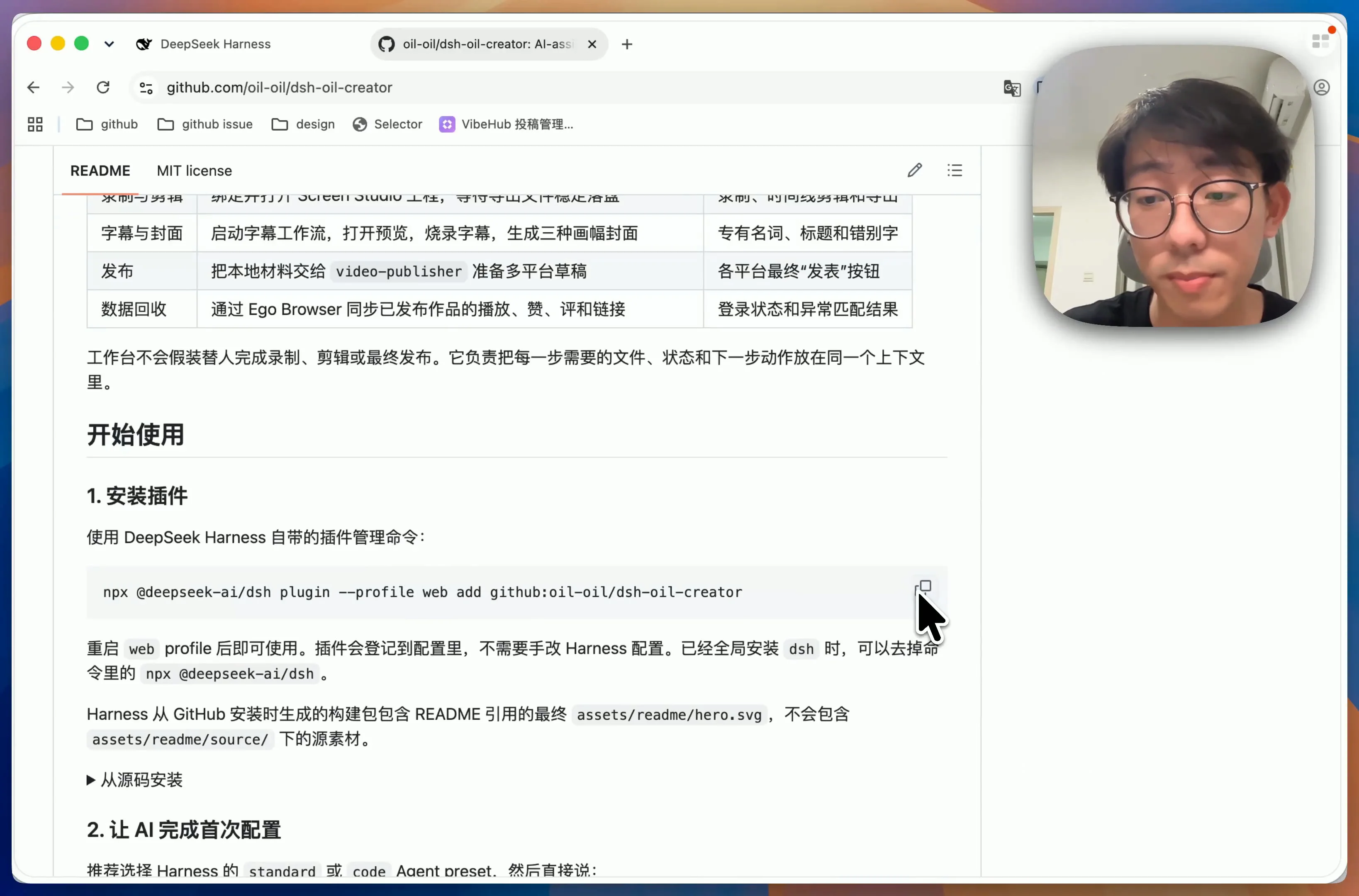Click the 专有名词、标题和错别字 cell

click(808, 233)
